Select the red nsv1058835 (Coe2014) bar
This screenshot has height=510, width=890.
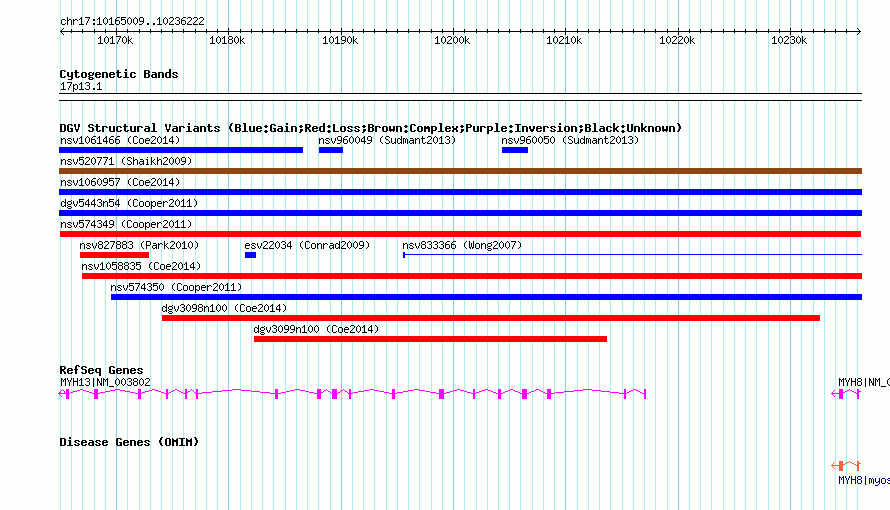[x=472, y=276]
